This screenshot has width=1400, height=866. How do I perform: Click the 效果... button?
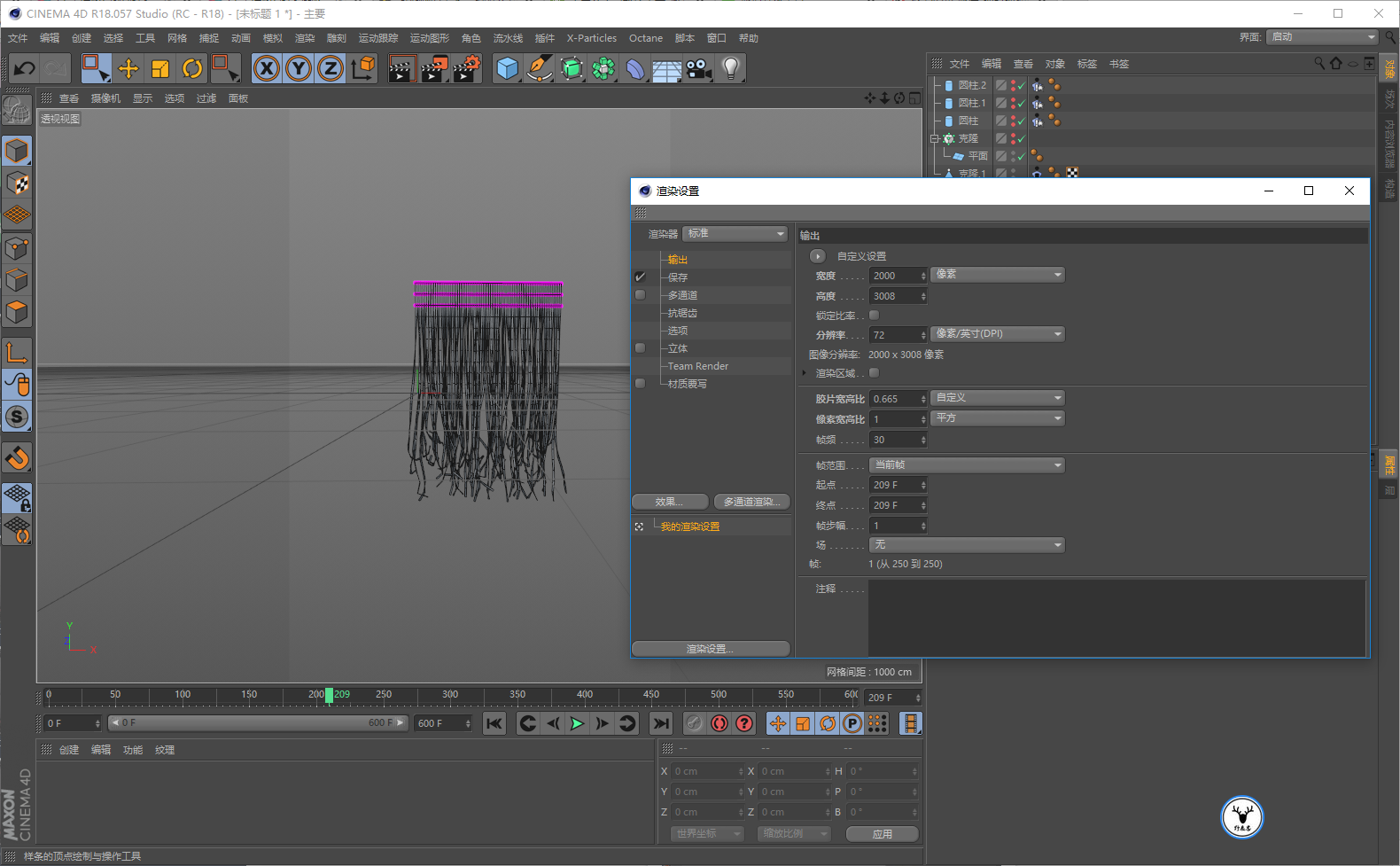point(670,502)
